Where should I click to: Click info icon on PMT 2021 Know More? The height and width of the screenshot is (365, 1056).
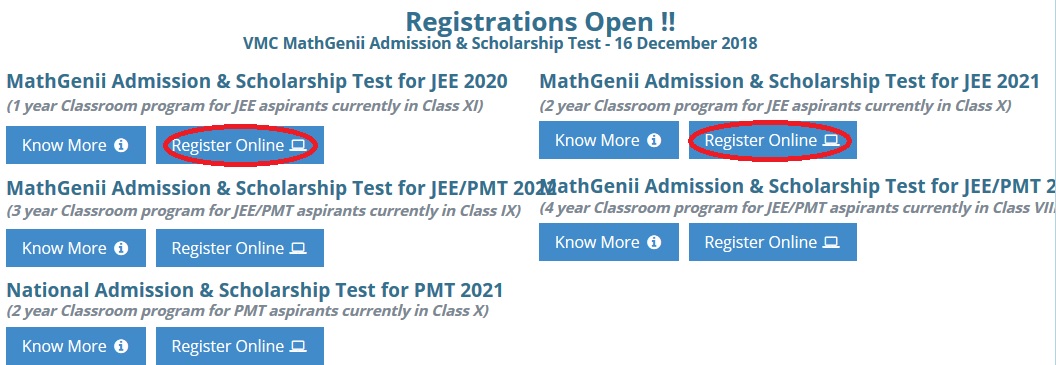tap(121, 347)
